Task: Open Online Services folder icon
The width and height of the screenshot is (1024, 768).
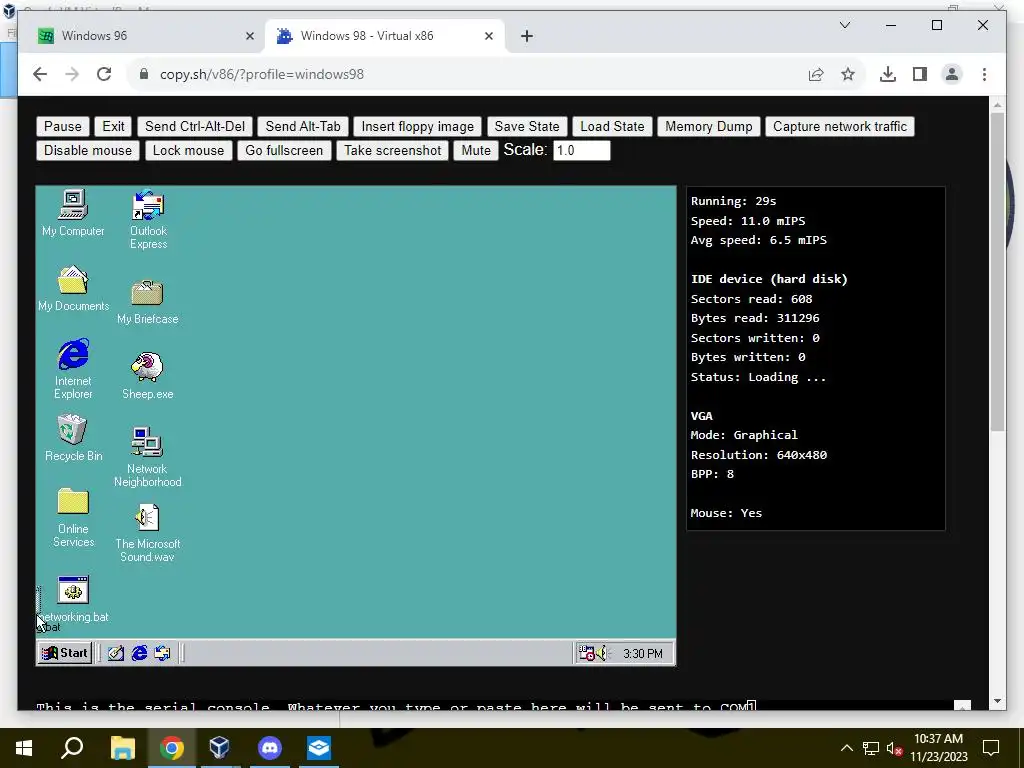Action: pos(73,518)
